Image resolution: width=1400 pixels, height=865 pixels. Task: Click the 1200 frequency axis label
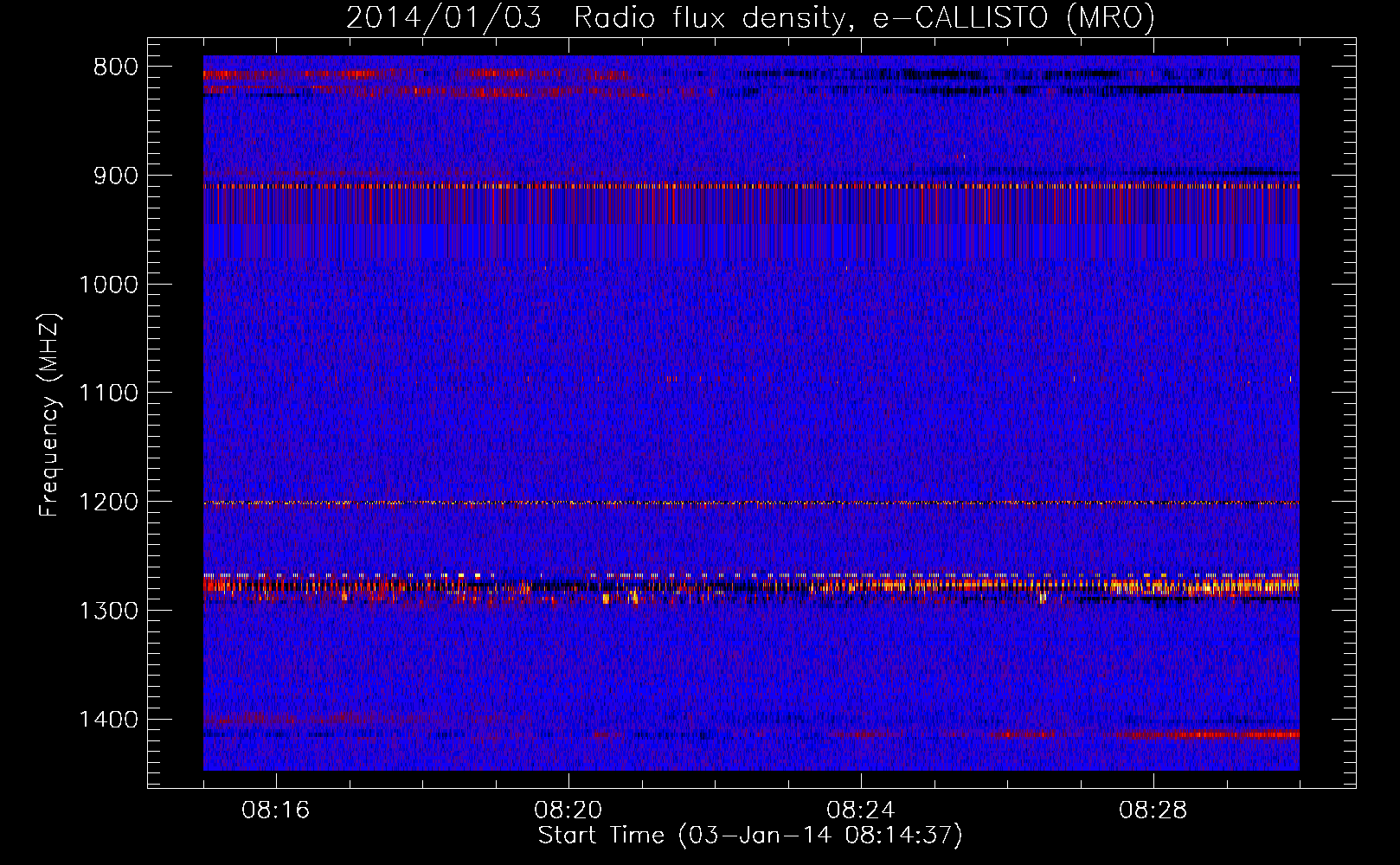point(109,503)
